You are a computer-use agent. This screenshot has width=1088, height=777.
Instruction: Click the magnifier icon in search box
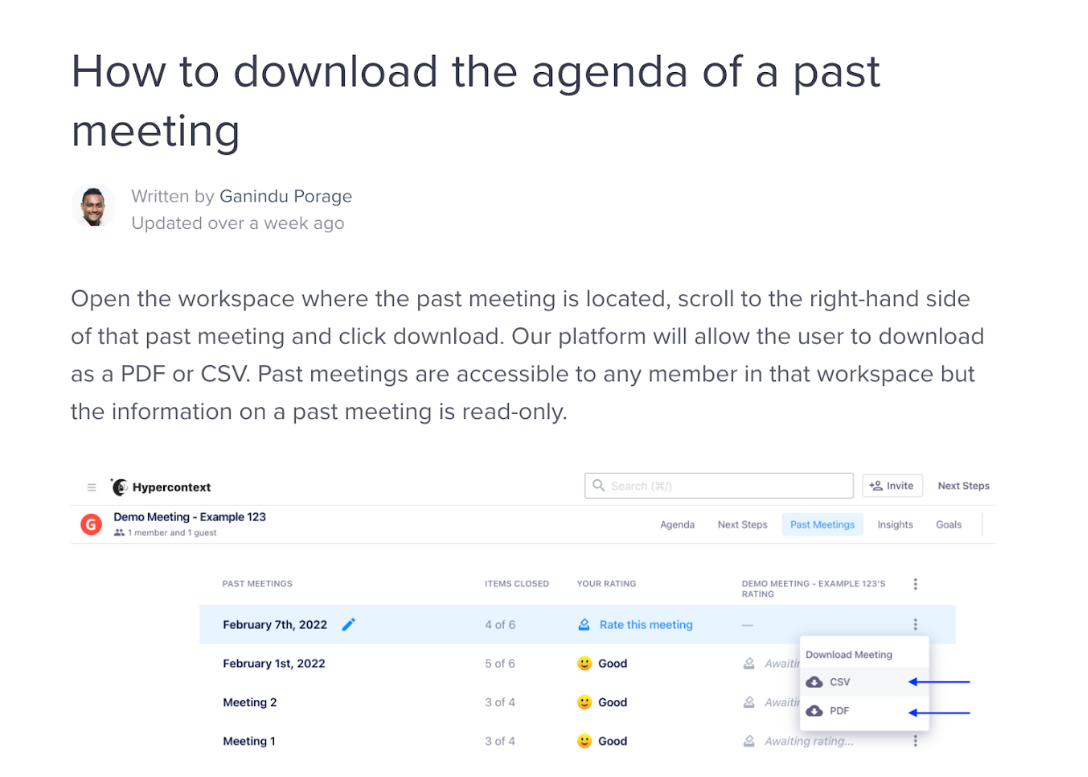pyautogui.click(x=598, y=486)
